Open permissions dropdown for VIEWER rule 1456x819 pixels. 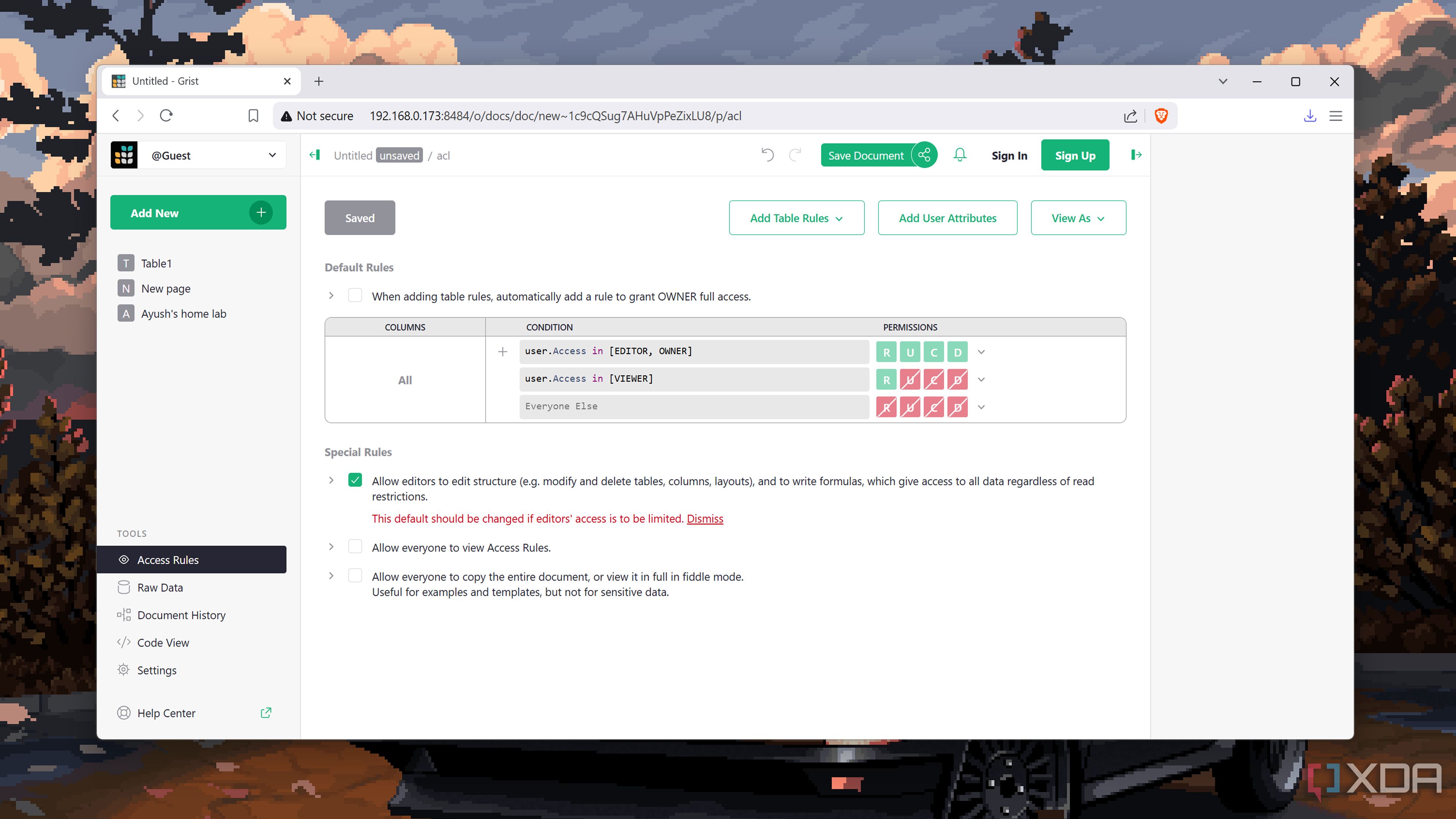click(981, 380)
